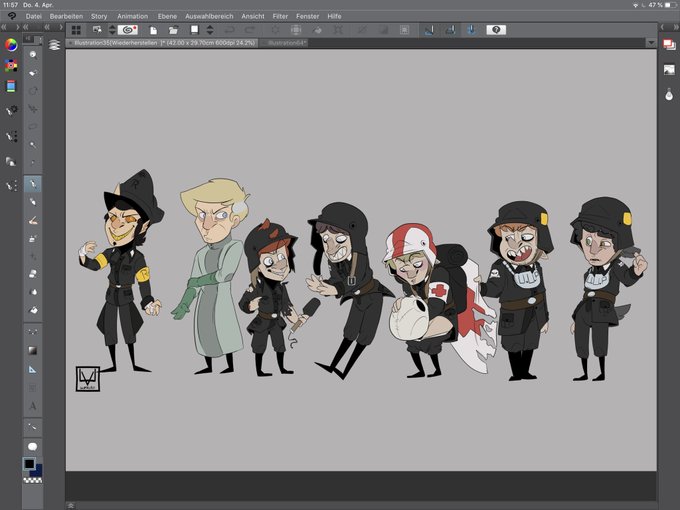Image resolution: width=680 pixels, height=510 pixels.
Task: Click the Open folder icon
Action: (x=173, y=30)
